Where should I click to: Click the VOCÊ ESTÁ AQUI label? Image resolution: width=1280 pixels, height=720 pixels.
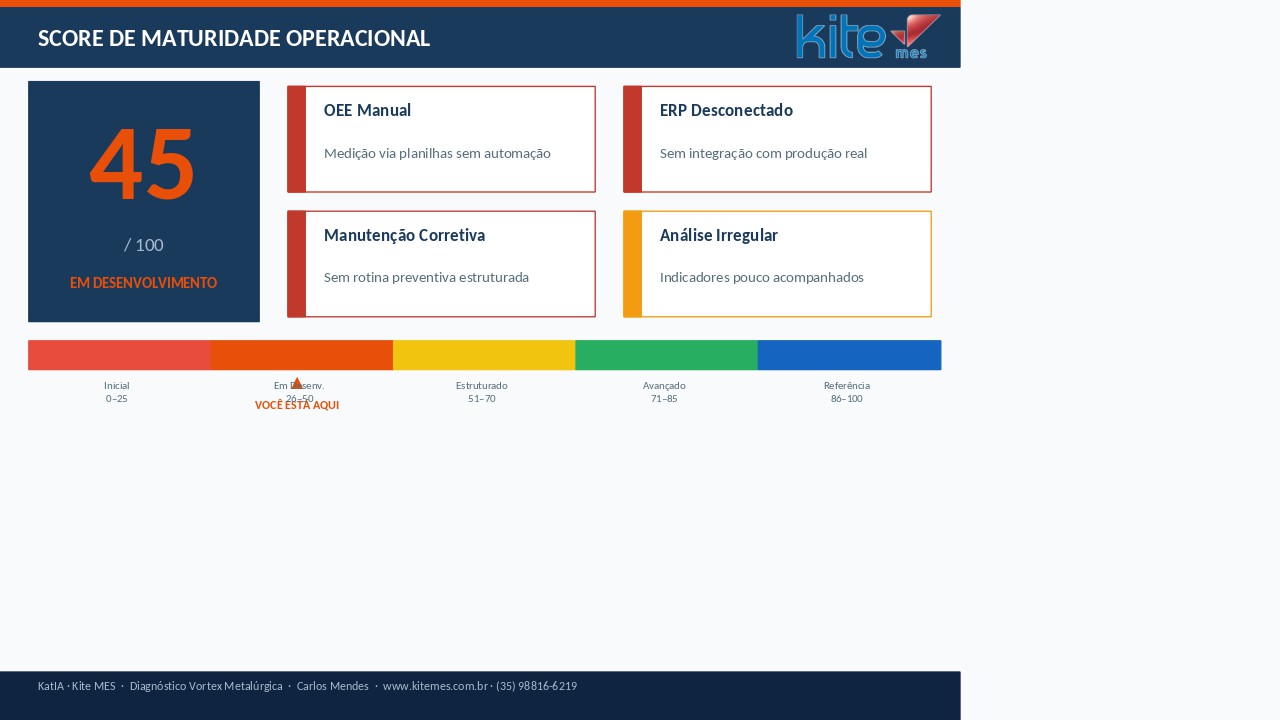pyautogui.click(x=297, y=405)
